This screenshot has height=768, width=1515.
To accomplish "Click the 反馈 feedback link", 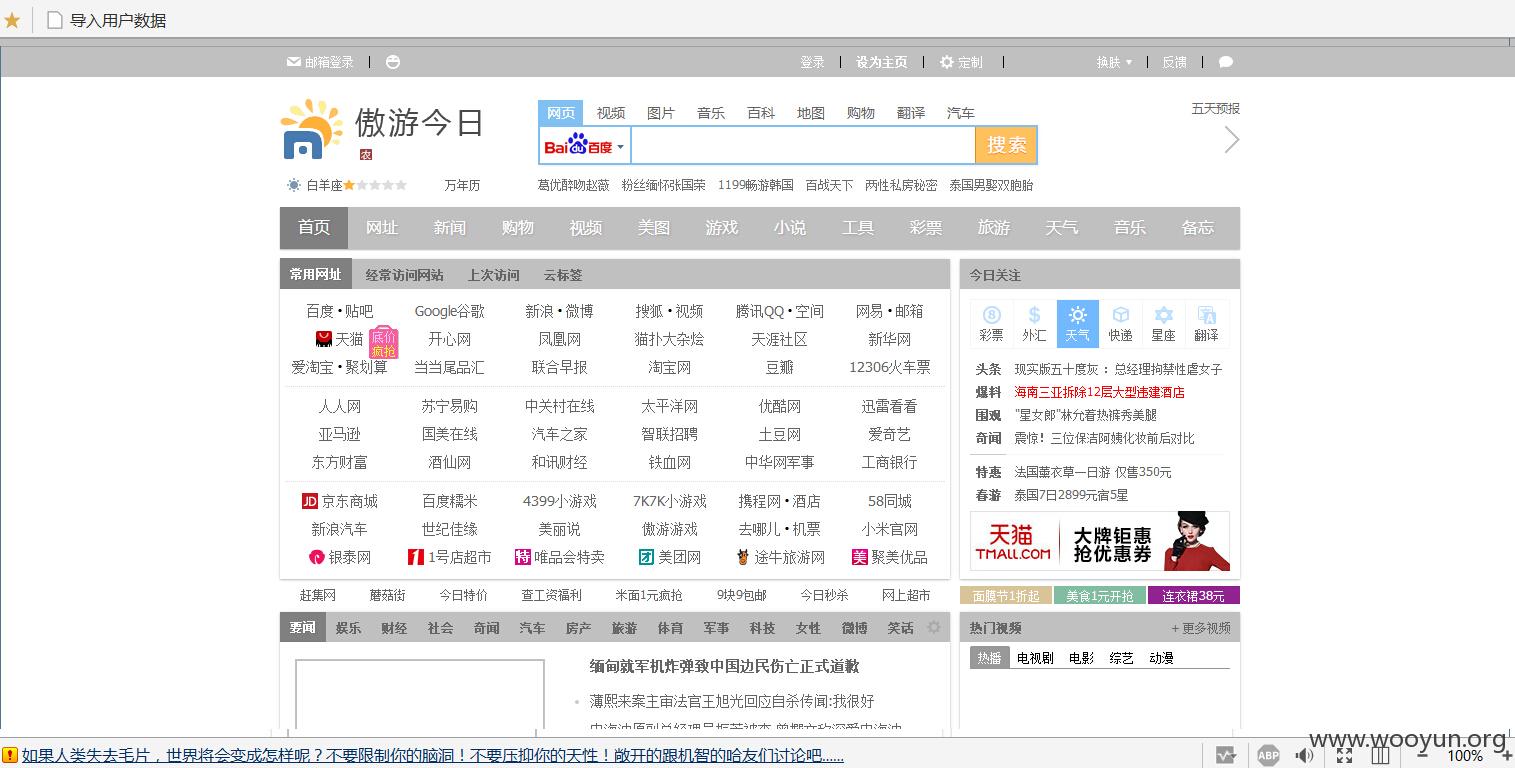I will (1175, 62).
